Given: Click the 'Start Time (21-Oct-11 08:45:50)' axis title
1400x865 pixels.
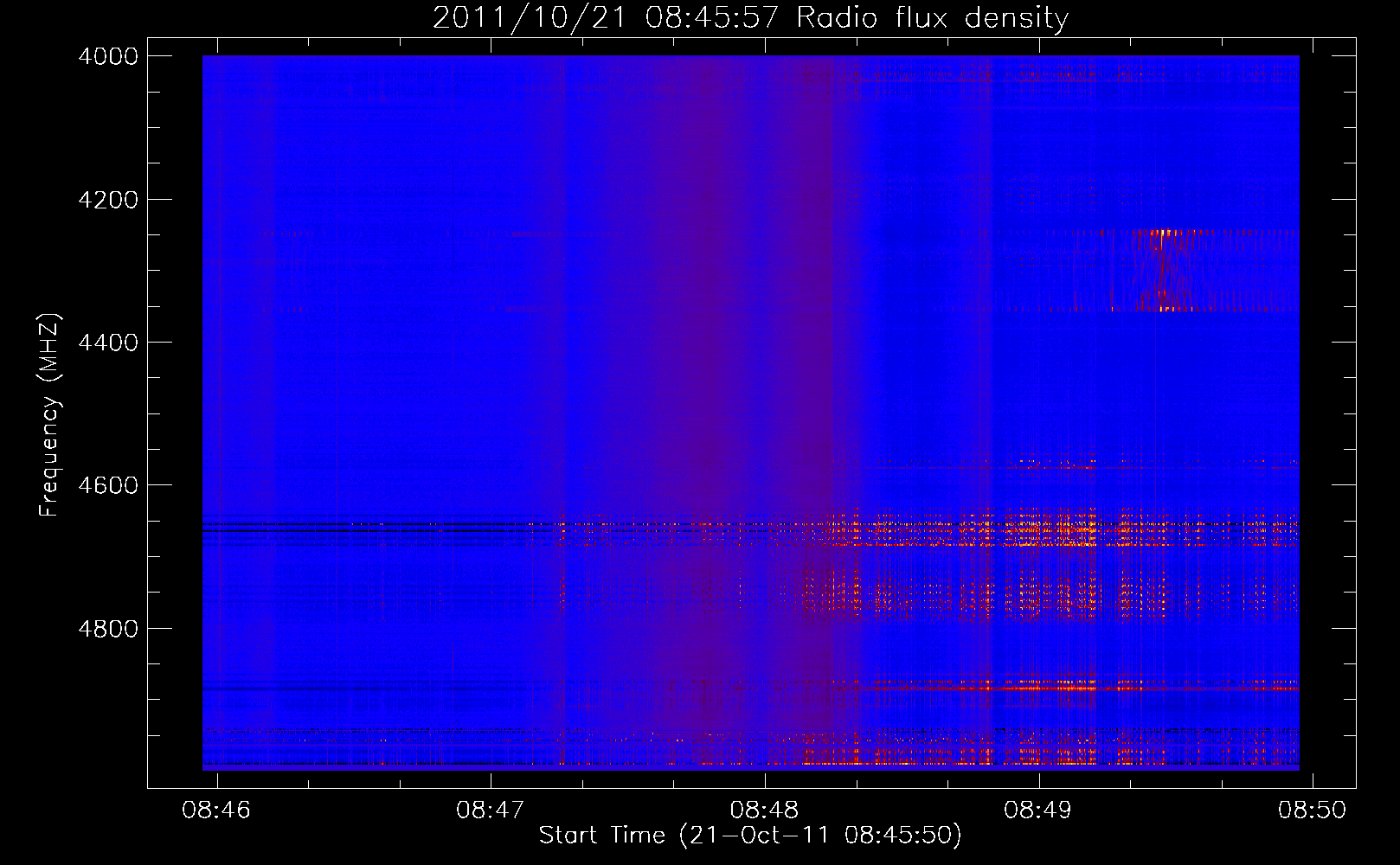Looking at the screenshot, I should [x=750, y=836].
